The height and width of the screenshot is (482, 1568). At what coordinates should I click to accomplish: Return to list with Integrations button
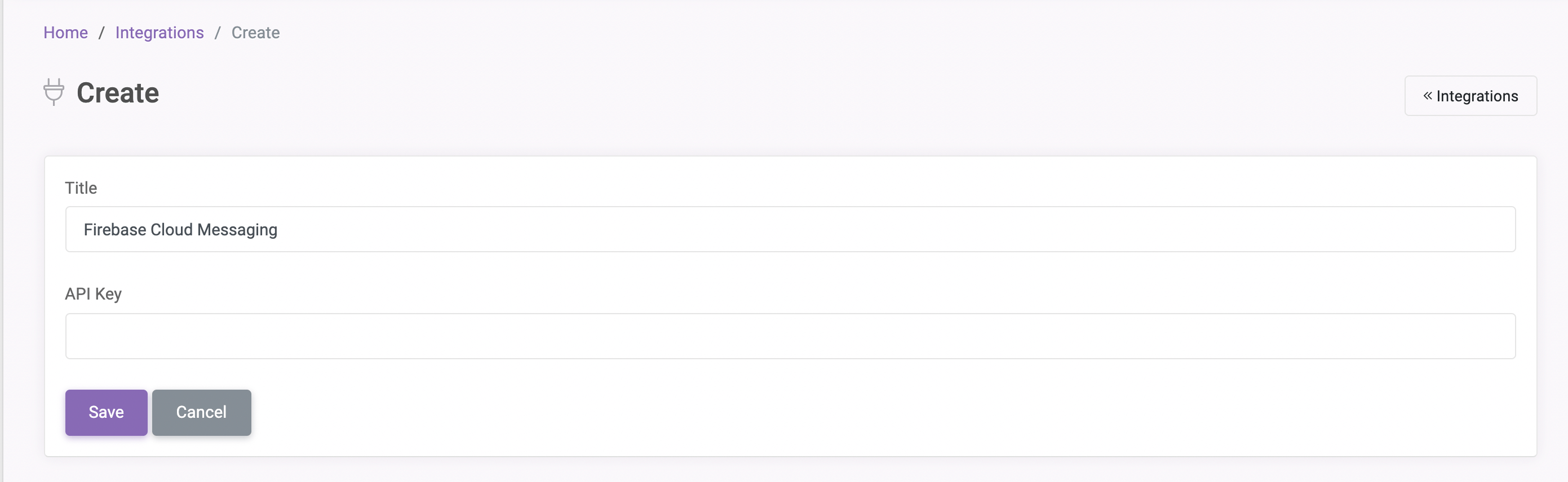pos(1470,95)
